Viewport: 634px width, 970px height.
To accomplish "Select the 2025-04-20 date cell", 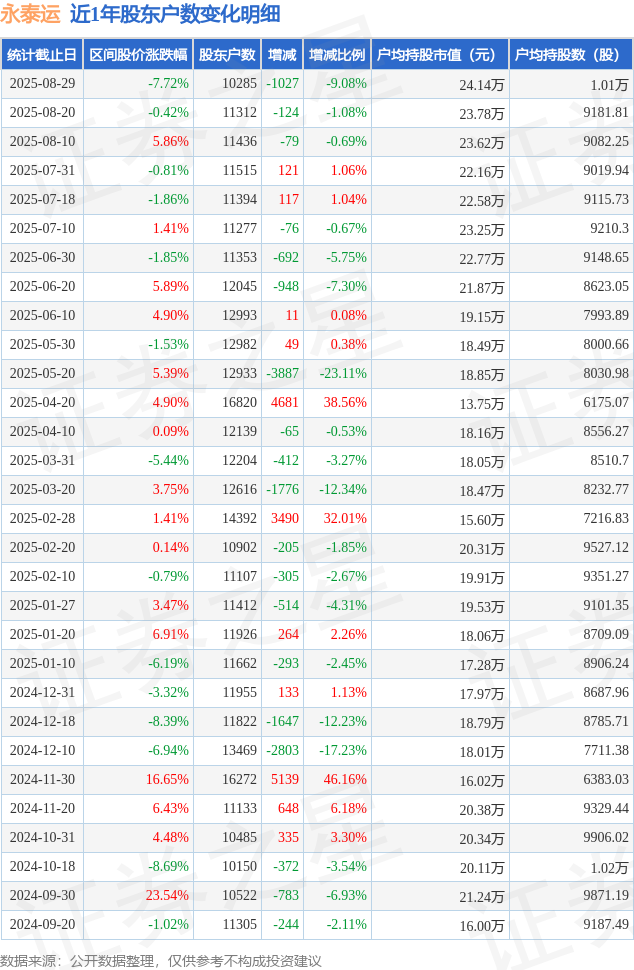I will pos(41,403).
